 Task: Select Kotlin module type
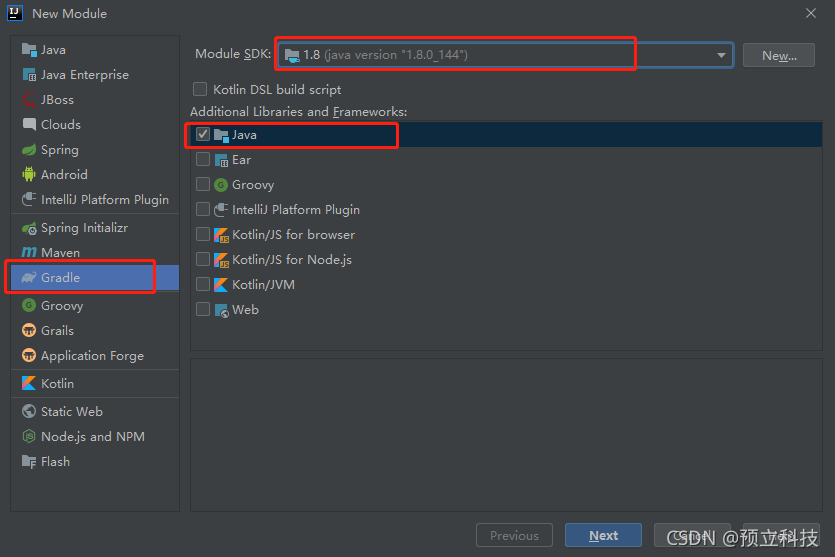[x=95, y=383]
